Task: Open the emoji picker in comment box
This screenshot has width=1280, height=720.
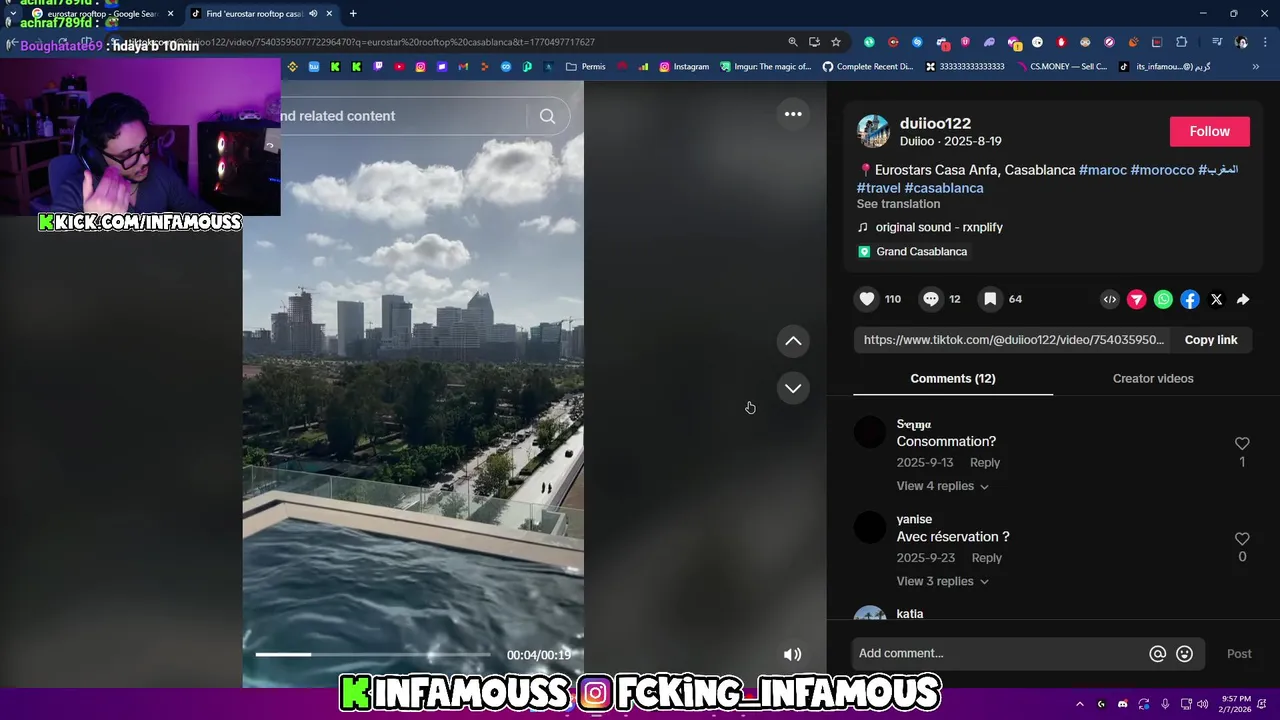Action: click(x=1184, y=653)
